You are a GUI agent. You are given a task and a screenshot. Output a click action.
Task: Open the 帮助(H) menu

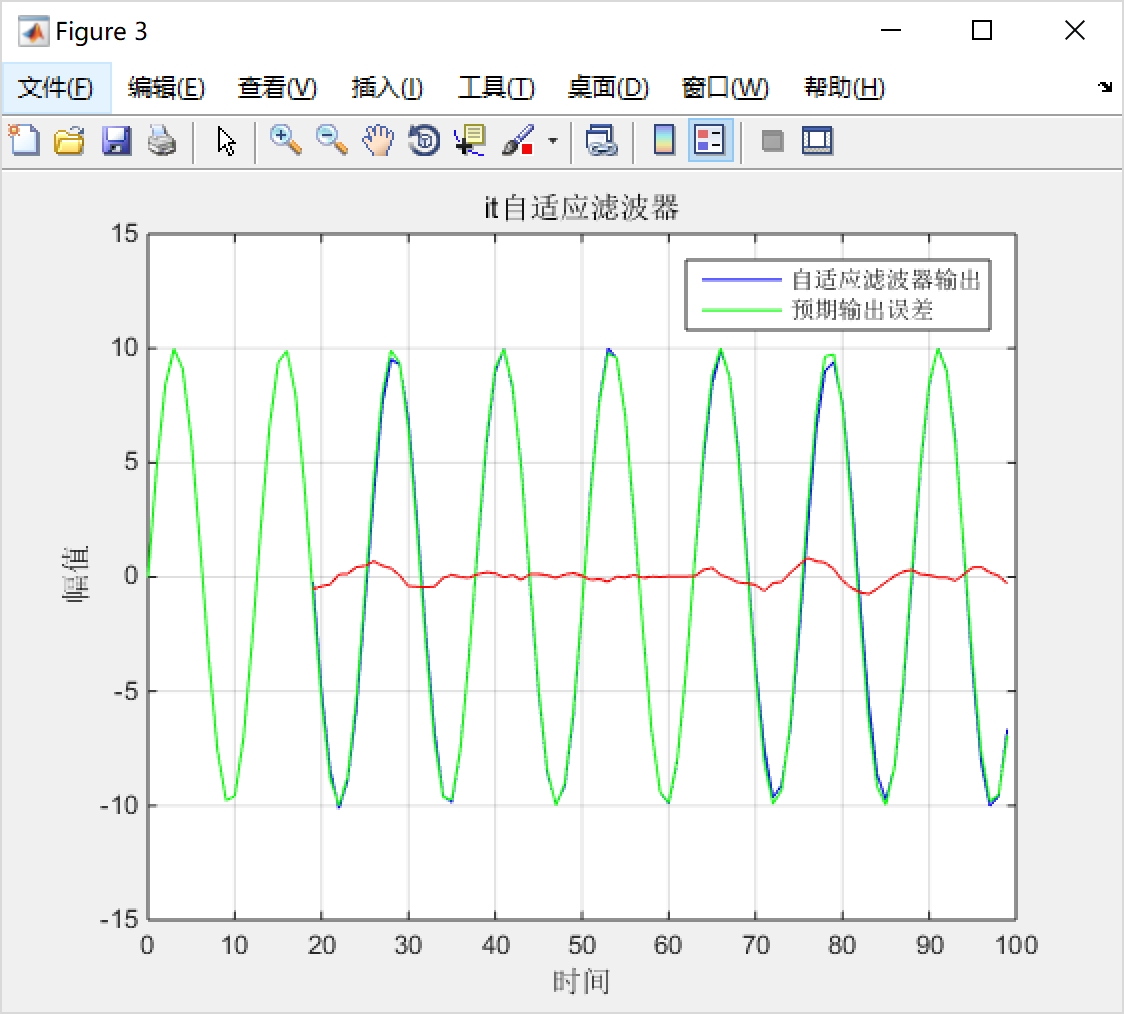click(844, 87)
